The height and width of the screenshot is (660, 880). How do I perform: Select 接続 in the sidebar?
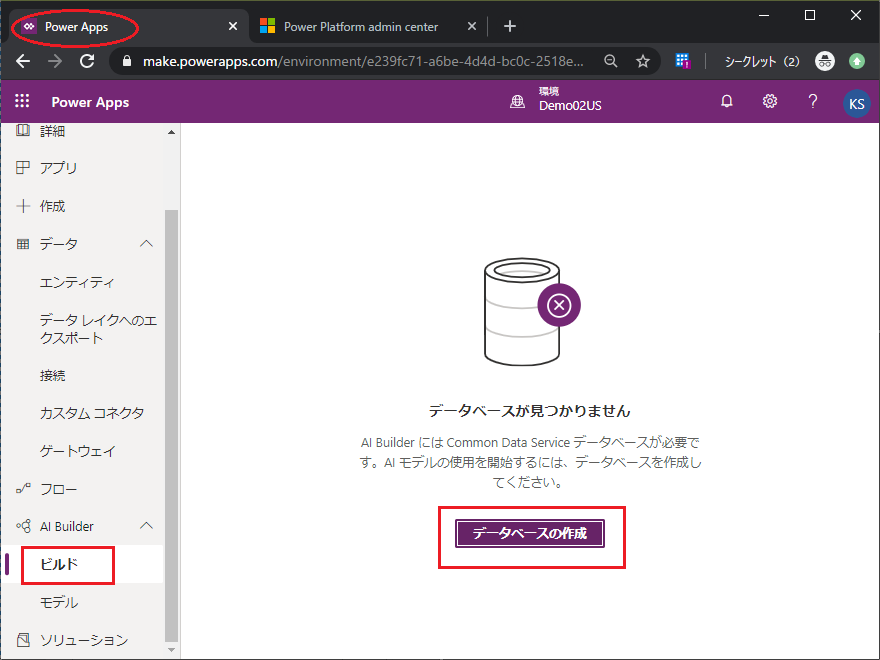coord(52,375)
